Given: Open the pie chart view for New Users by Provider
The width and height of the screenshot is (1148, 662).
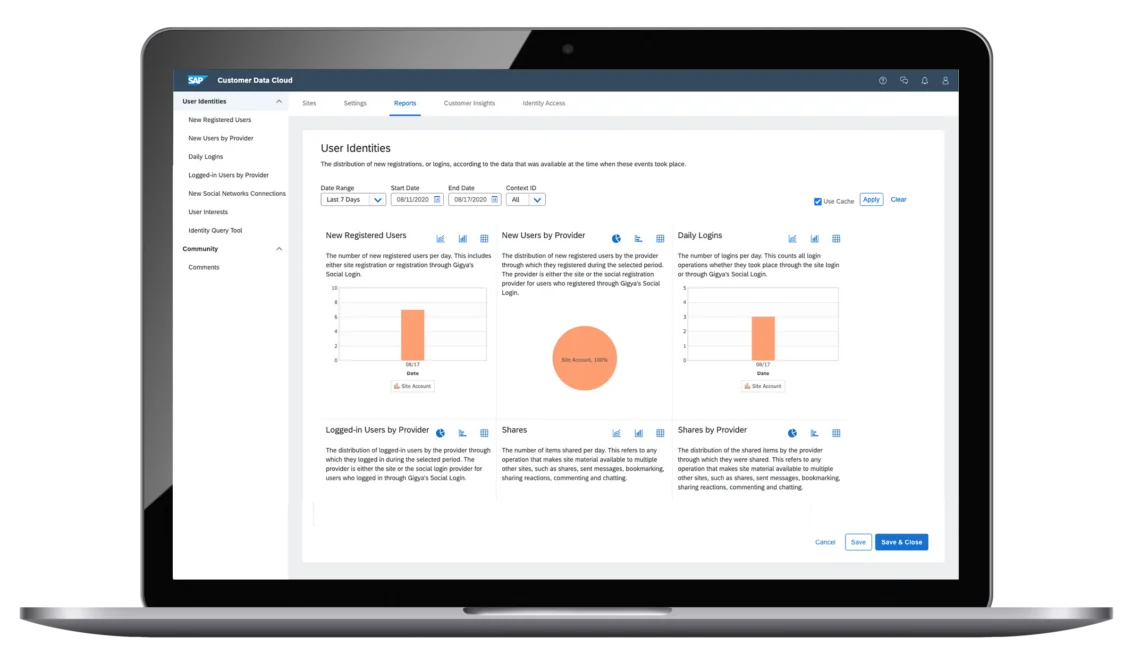Looking at the screenshot, I should coord(617,238).
